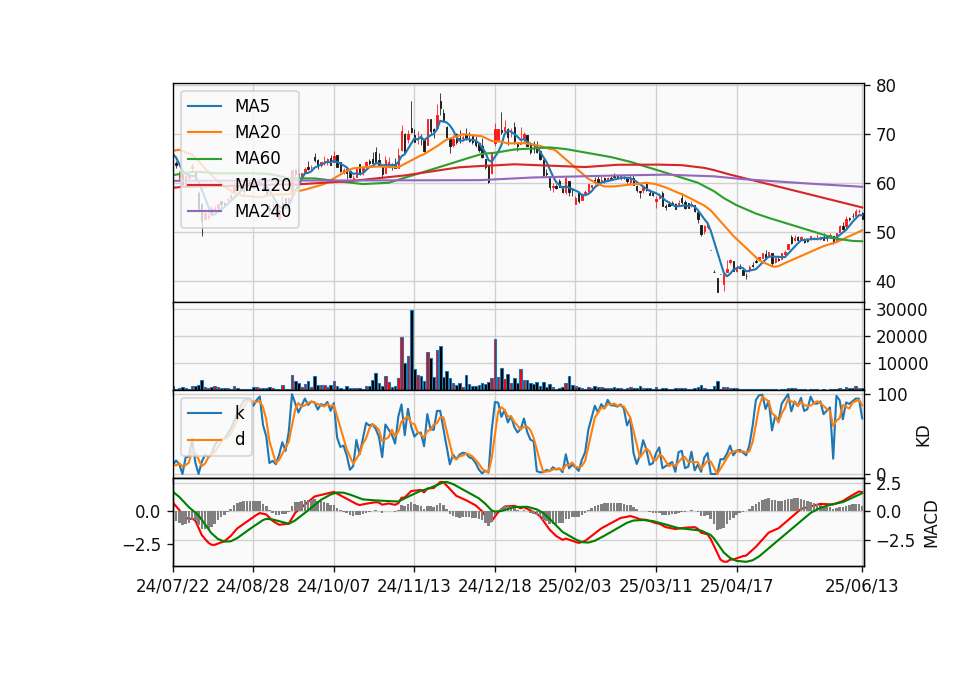960x690 pixels.
Task: Click the 10000 volume axis label
Action: point(901,364)
